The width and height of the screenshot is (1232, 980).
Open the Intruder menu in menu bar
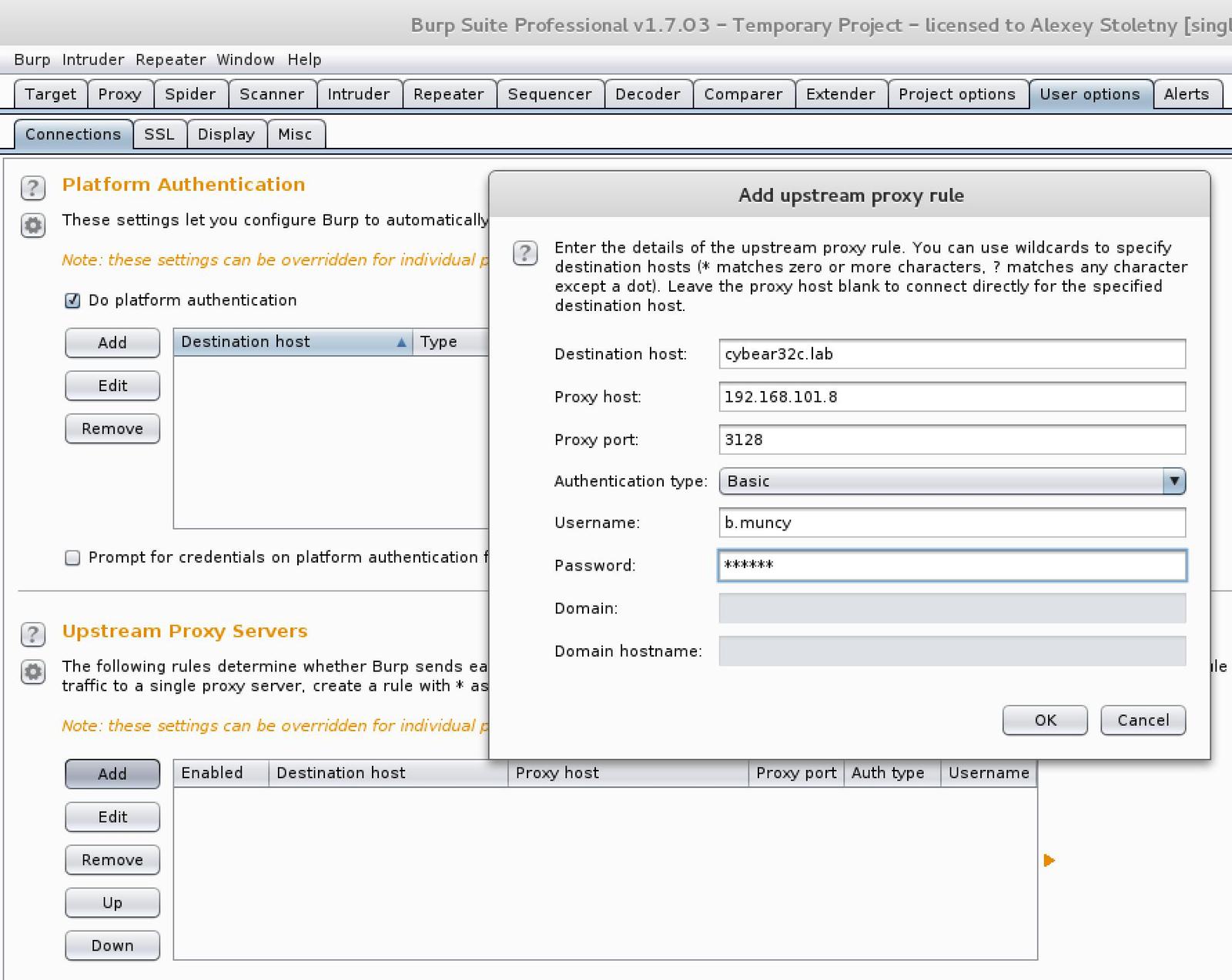92,59
